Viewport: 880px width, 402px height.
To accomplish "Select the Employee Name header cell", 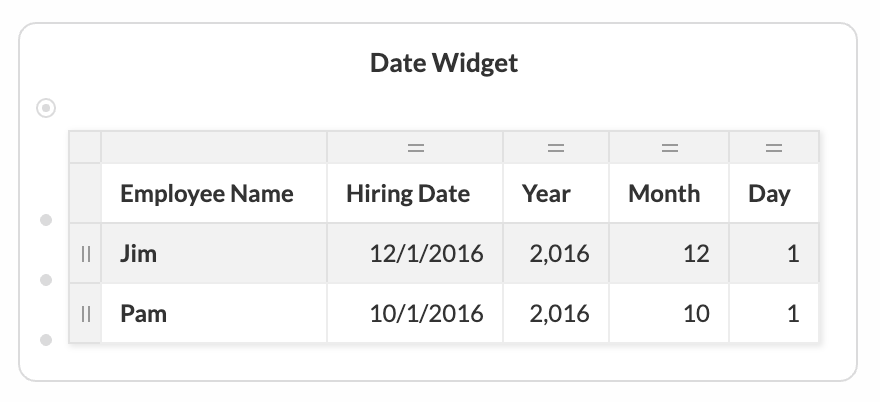I will click(214, 194).
